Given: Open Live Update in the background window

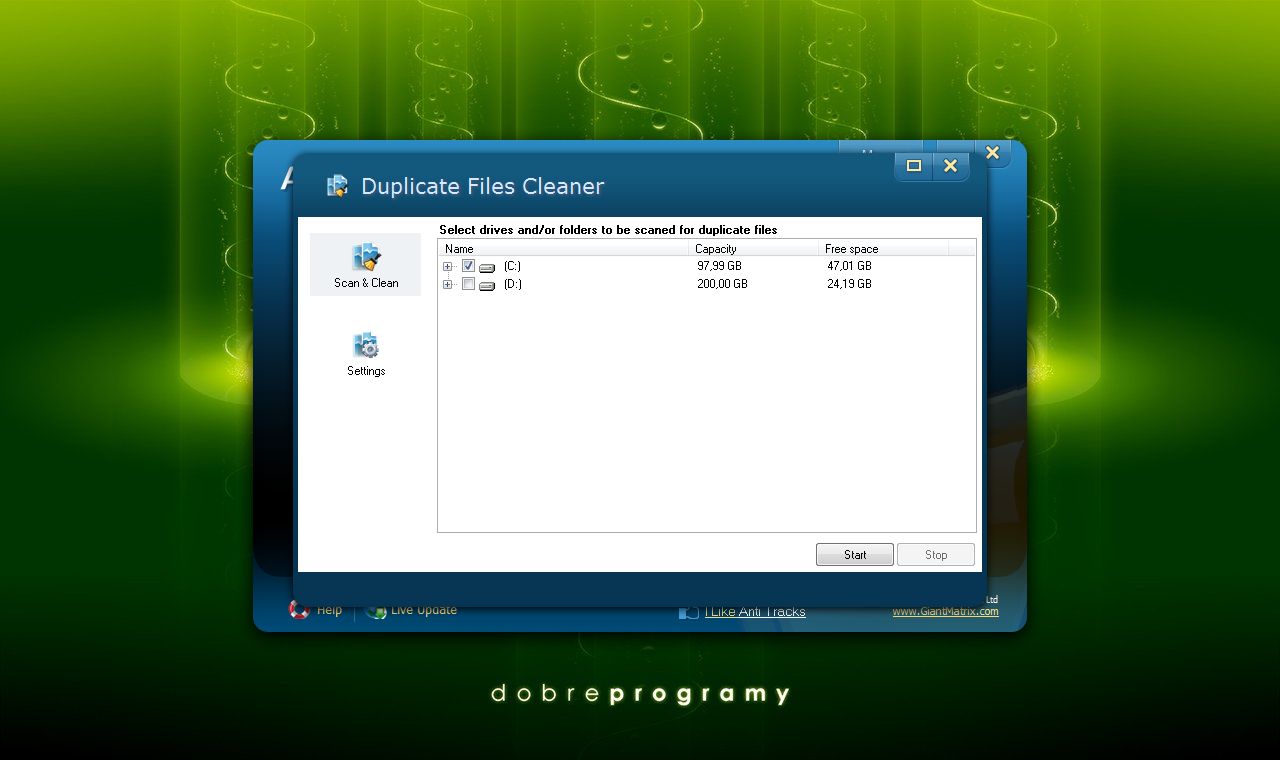Looking at the screenshot, I should [424, 610].
